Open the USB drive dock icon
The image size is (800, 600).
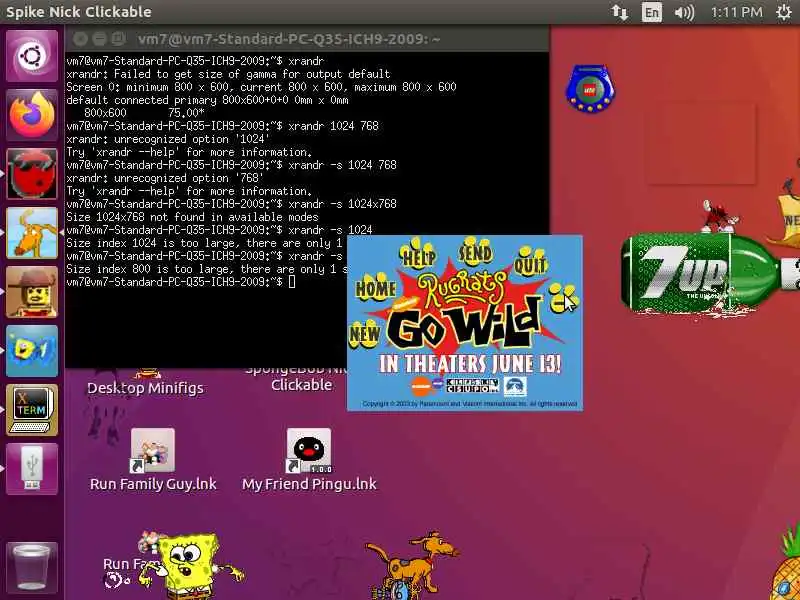click(32, 469)
